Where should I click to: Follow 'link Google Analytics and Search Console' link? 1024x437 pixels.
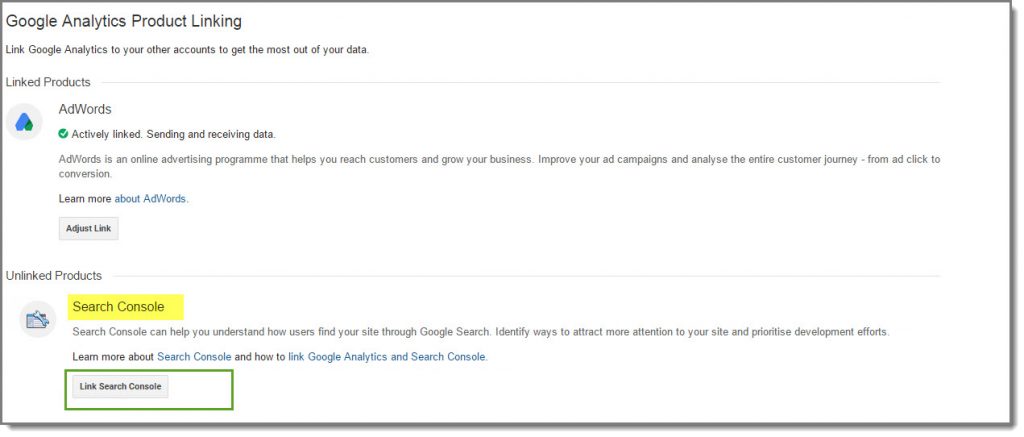tap(387, 357)
